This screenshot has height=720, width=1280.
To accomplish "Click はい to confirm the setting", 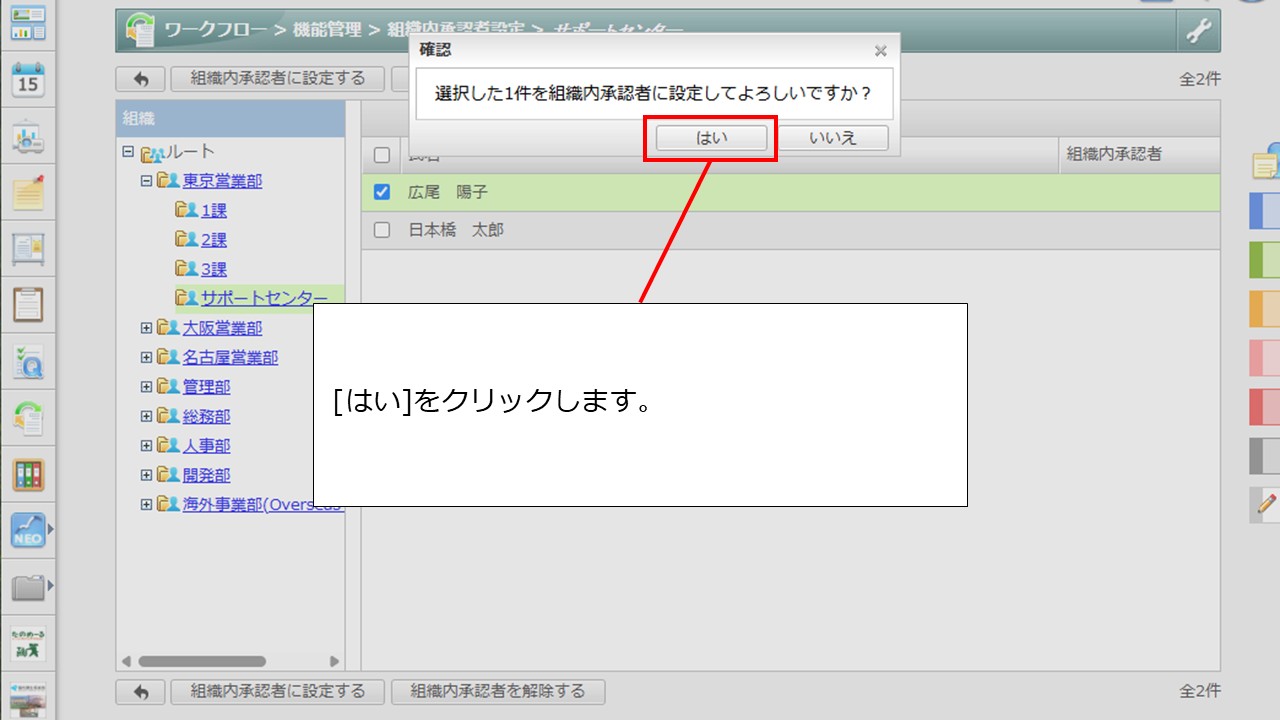I will [x=711, y=138].
